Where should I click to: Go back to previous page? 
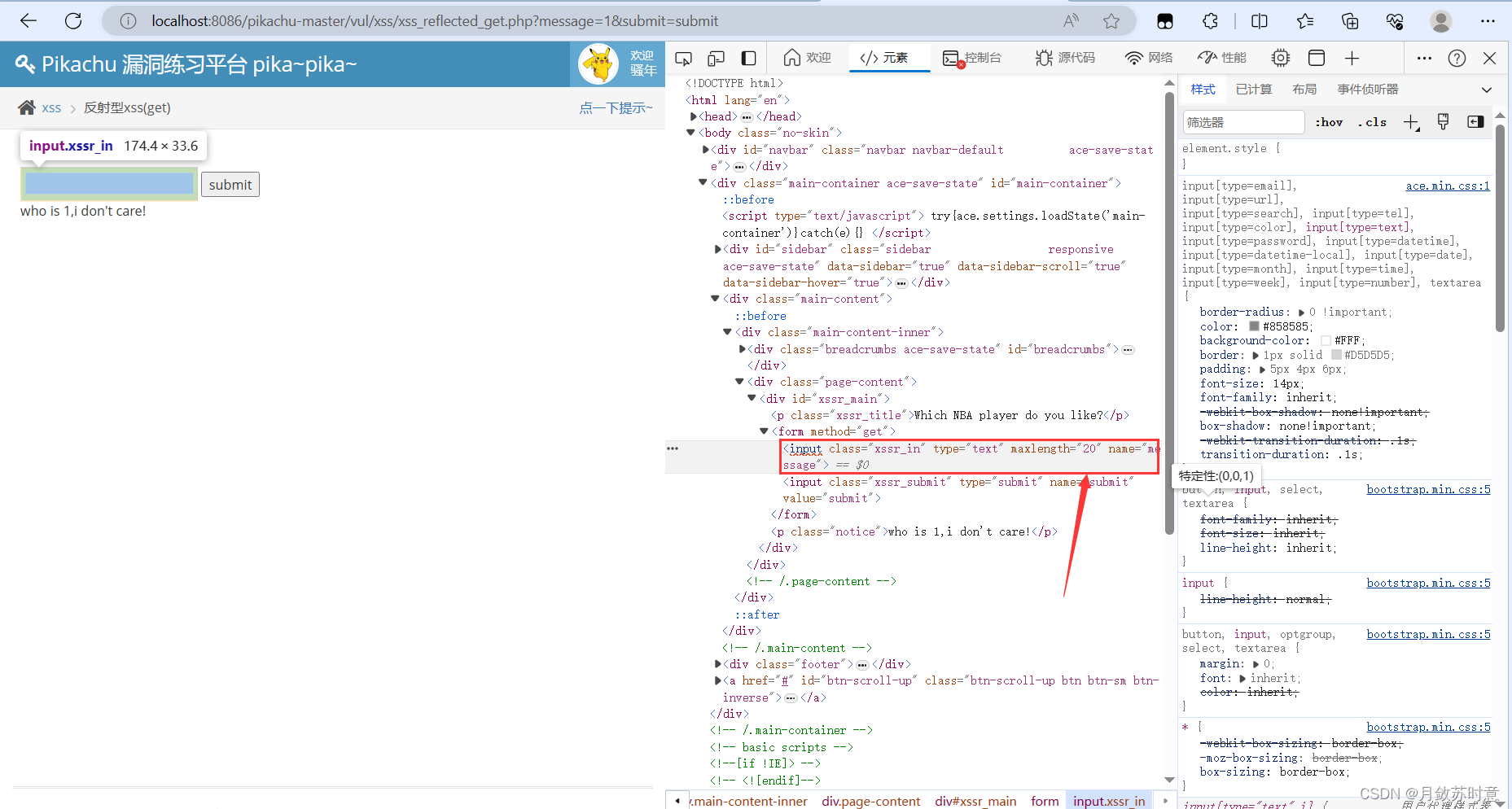click(x=28, y=21)
